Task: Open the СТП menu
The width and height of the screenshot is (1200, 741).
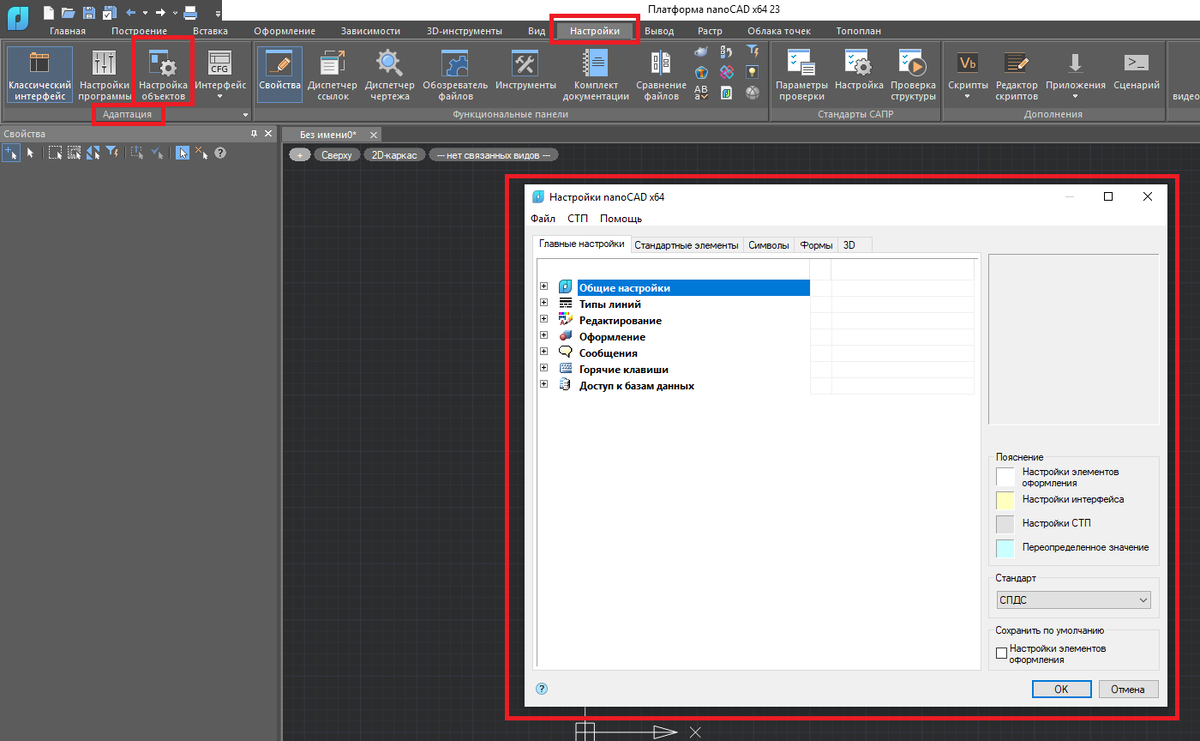Action: tap(578, 218)
